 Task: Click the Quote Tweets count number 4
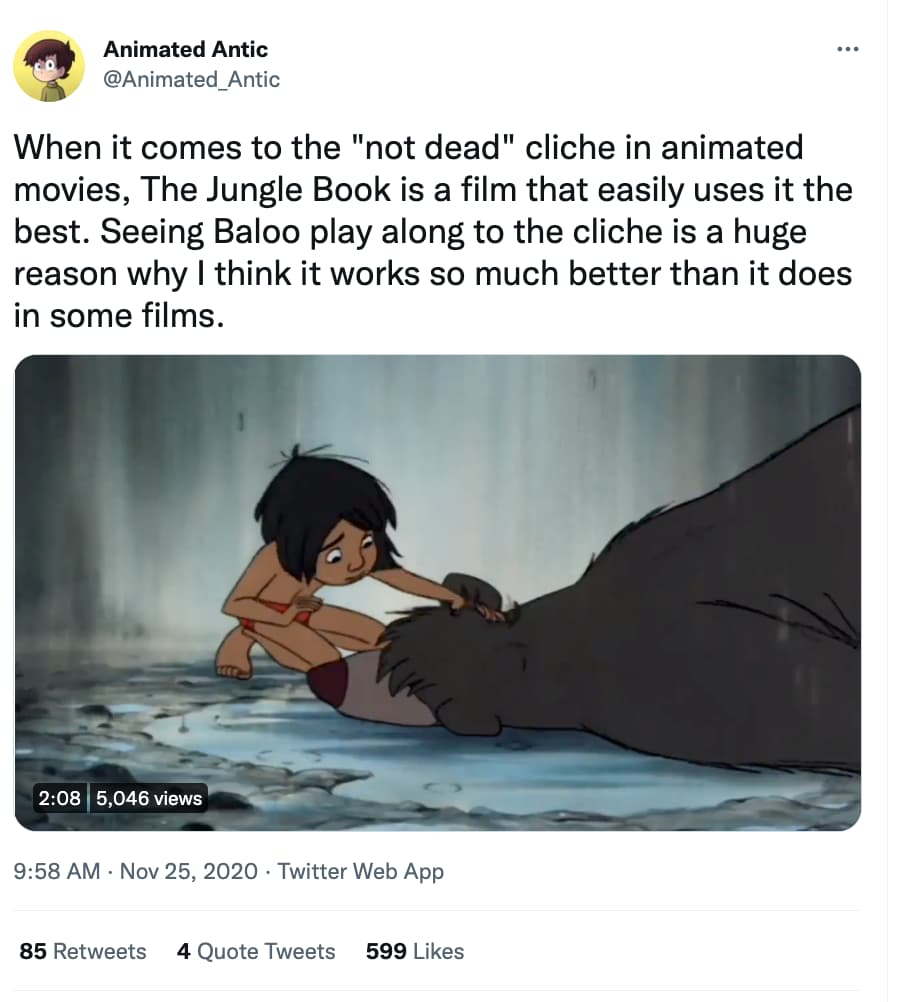coord(182,951)
